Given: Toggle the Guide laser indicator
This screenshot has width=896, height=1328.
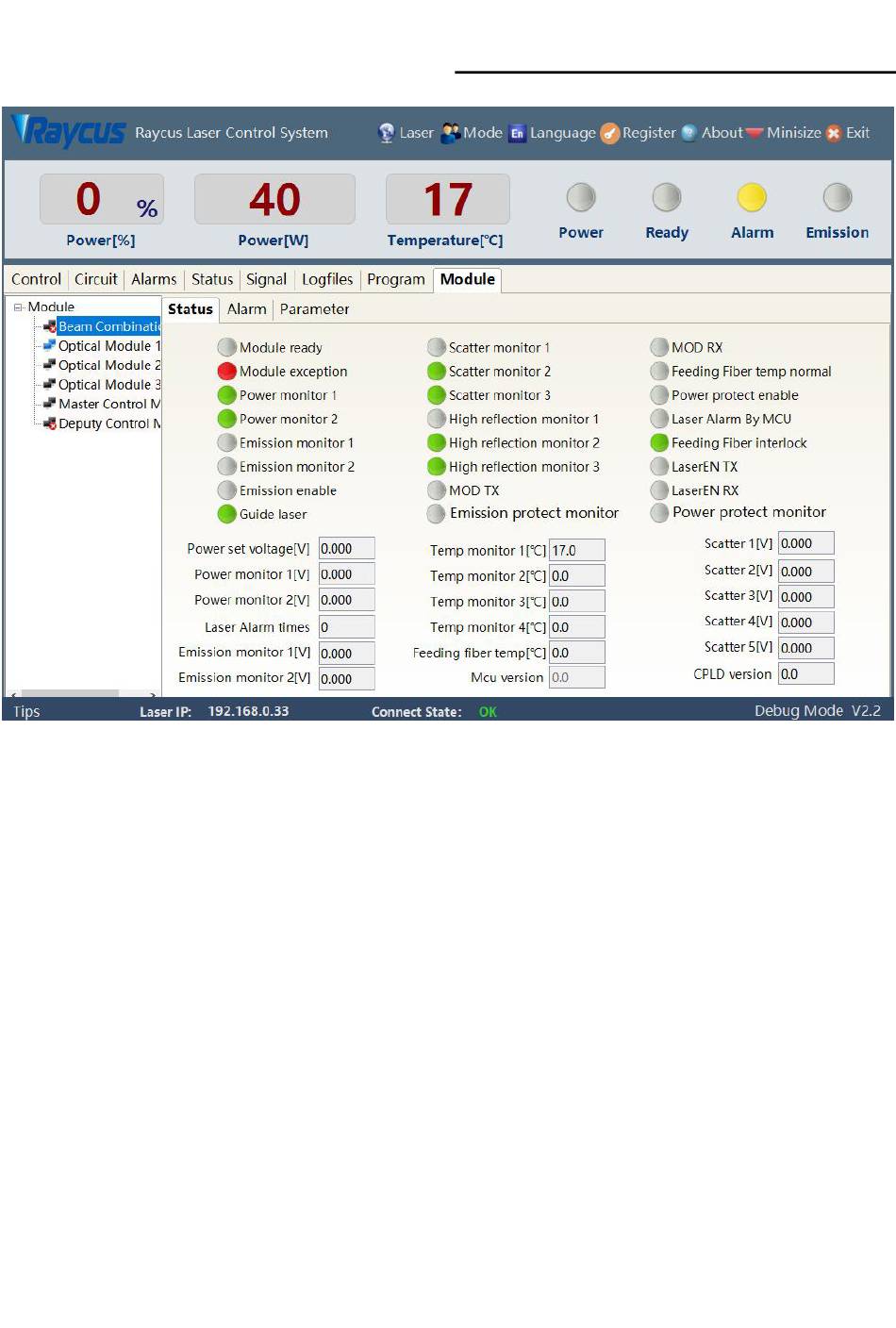Looking at the screenshot, I should [x=226, y=514].
